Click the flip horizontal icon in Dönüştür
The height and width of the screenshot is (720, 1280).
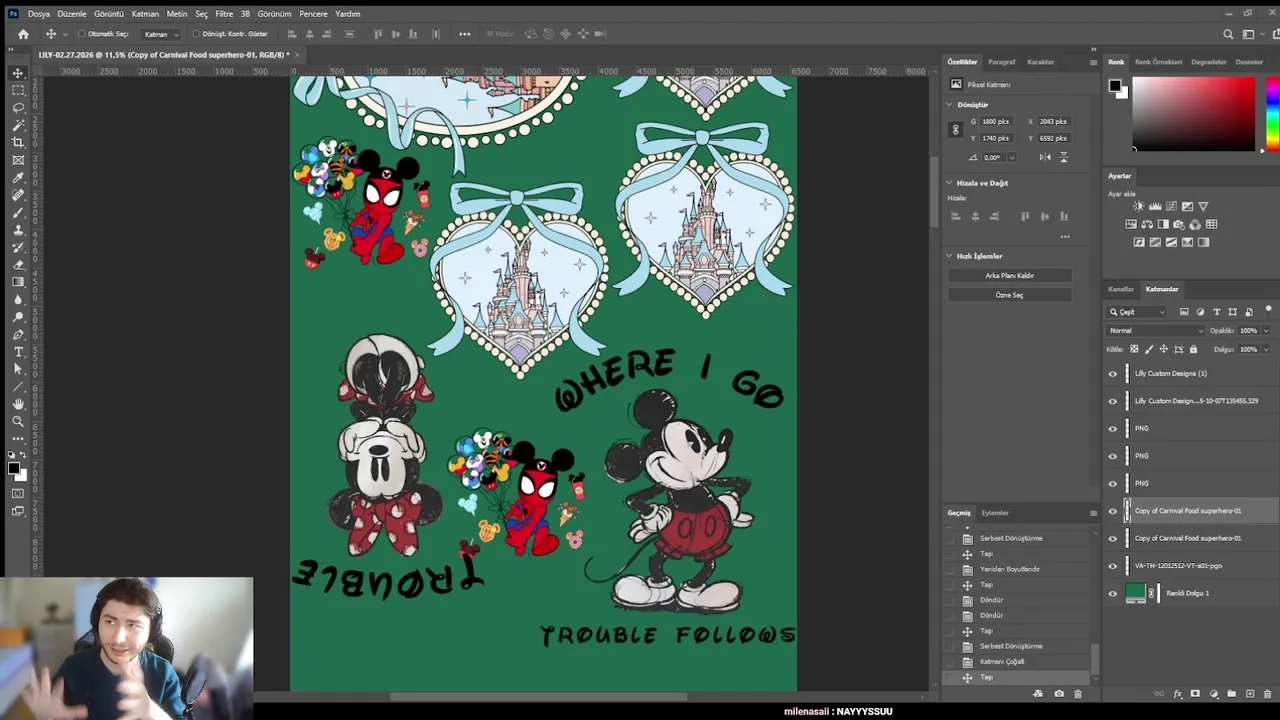tap(1045, 157)
